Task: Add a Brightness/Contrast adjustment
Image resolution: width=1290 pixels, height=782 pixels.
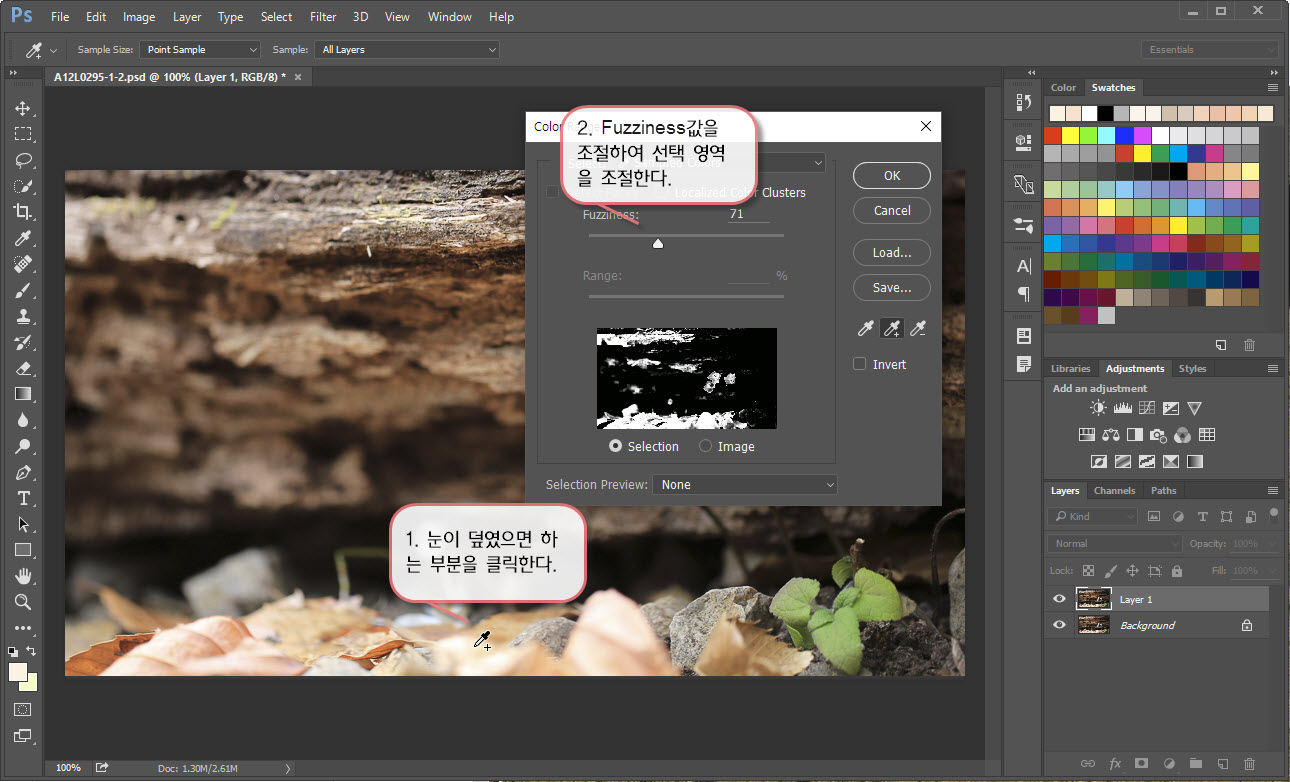Action: pos(1099,408)
